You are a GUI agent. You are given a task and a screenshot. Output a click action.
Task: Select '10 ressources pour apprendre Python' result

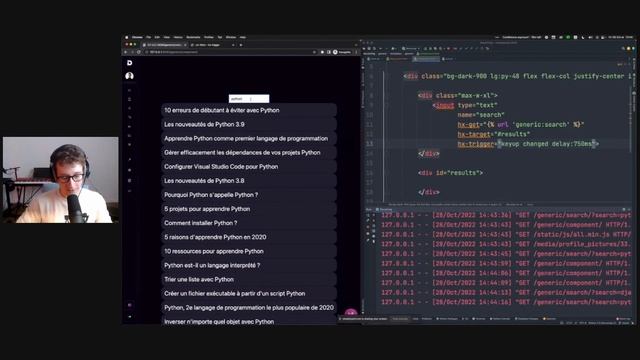(x=249, y=251)
